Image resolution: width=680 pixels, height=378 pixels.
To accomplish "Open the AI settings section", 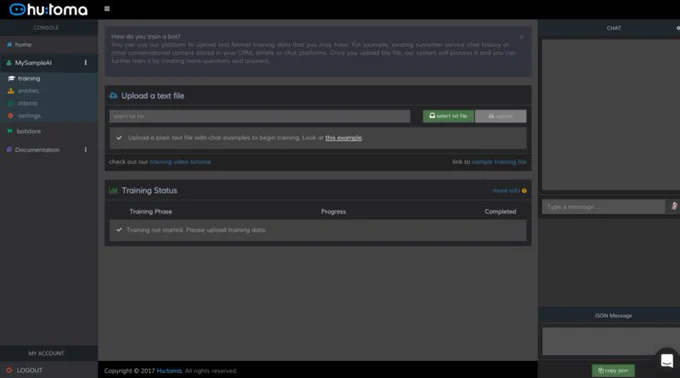I will (x=29, y=116).
